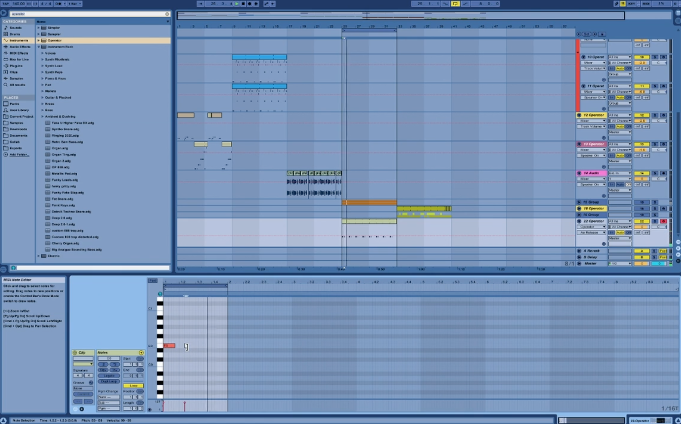The width and height of the screenshot is (681, 424).
Task: Click the Notes box round options button
Action: [x=141, y=352]
